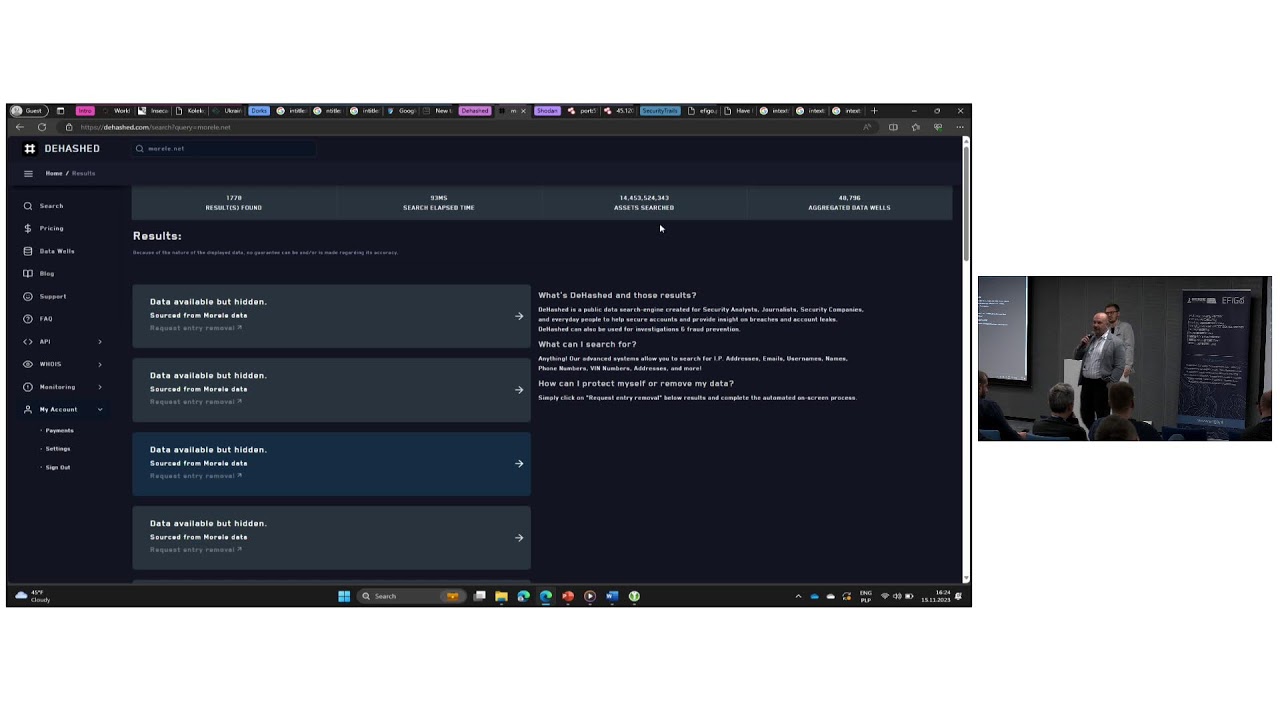Expand the API submenu arrow
This screenshot has width=1280, height=720.
100,342
